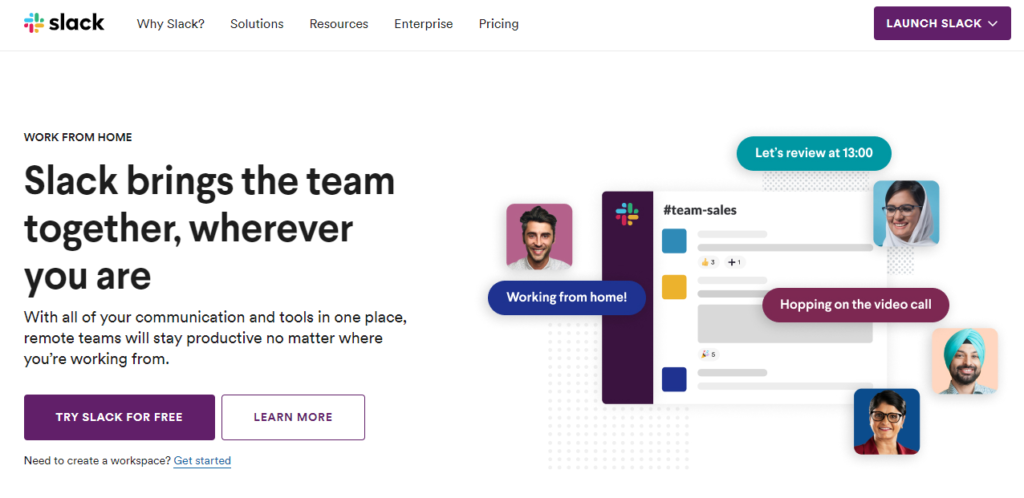
Task: Click the party popper reaction with count 5
Action: pyautogui.click(x=709, y=354)
